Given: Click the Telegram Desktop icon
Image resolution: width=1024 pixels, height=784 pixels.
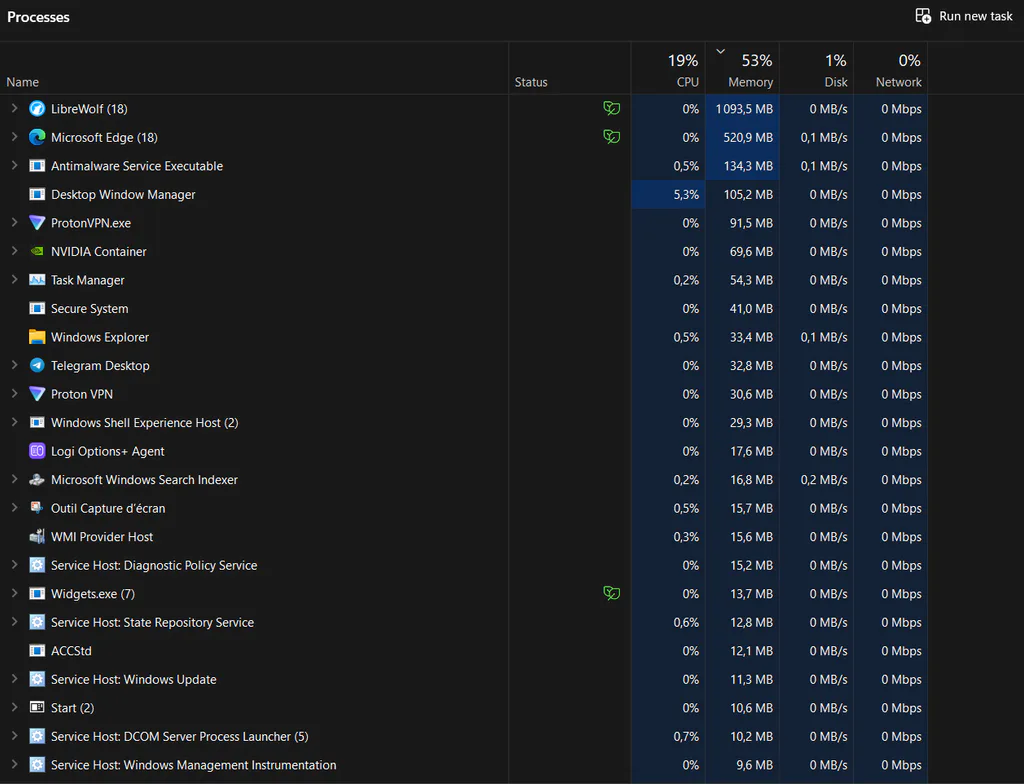Looking at the screenshot, I should 37,365.
